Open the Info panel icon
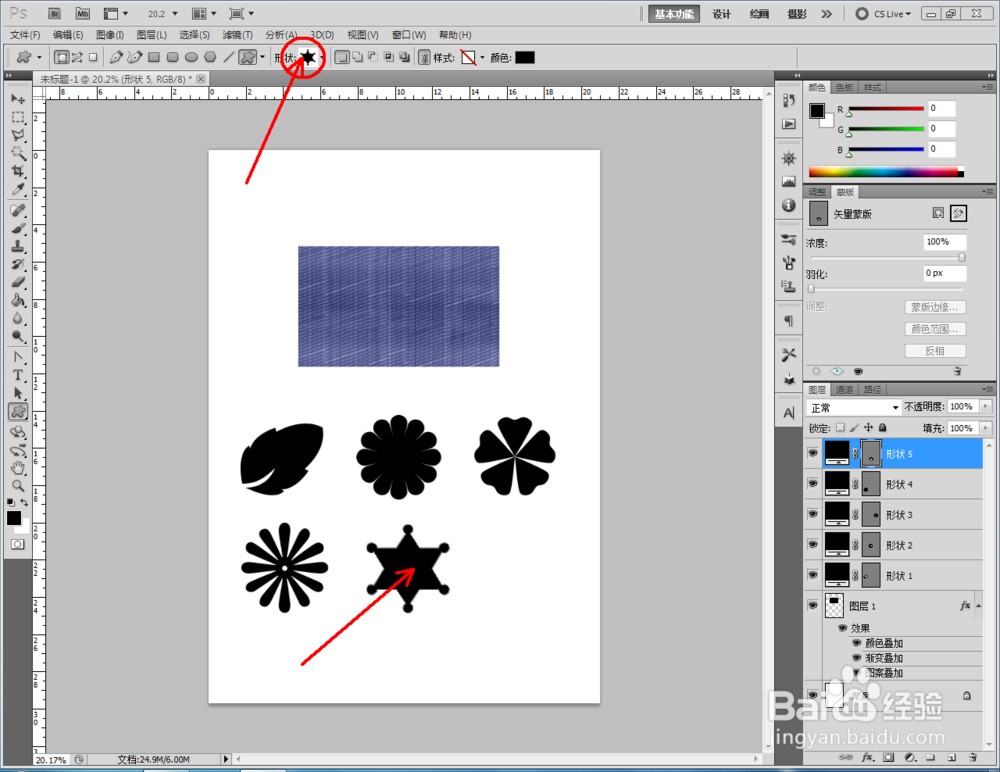 (789, 205)
